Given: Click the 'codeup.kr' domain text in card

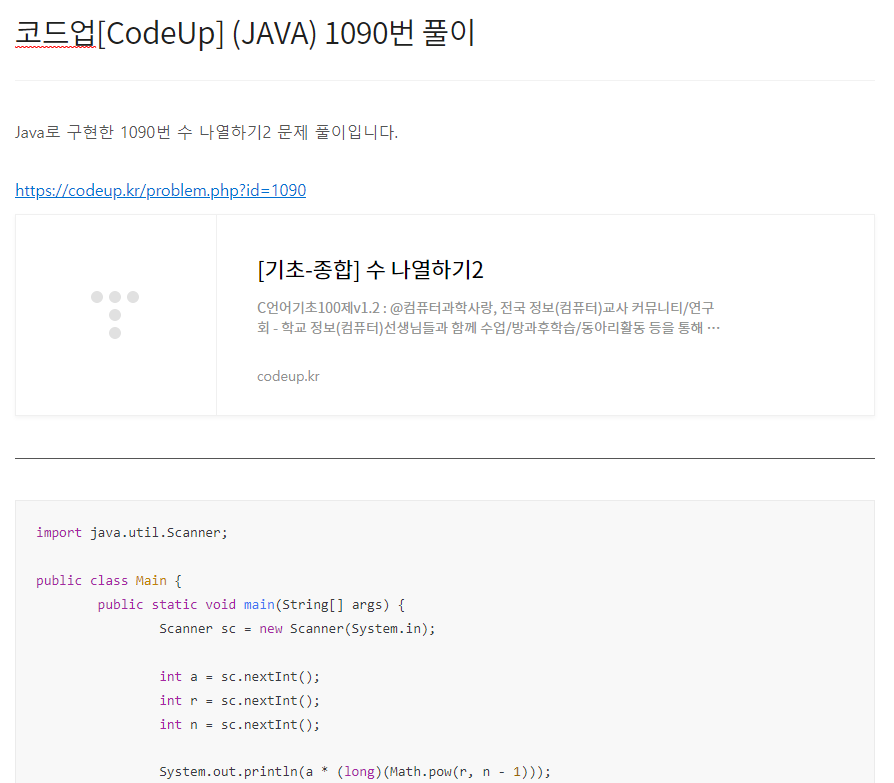Looking at the screenshot, I should click(x=288, y=376).
